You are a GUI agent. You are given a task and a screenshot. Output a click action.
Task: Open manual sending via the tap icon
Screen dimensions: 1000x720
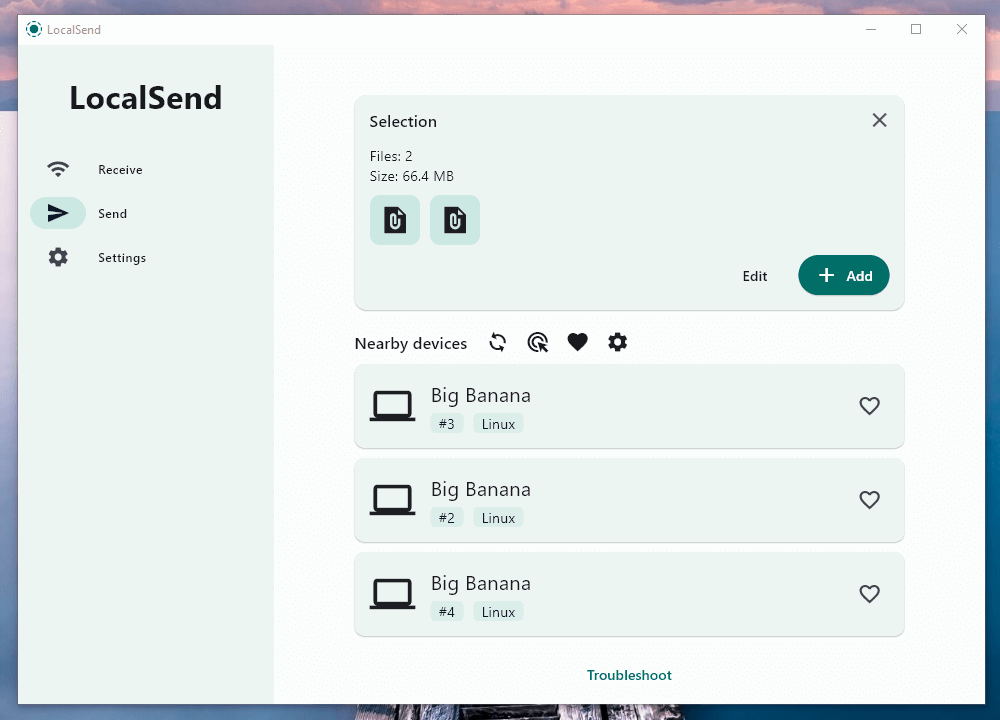(537, 342)
